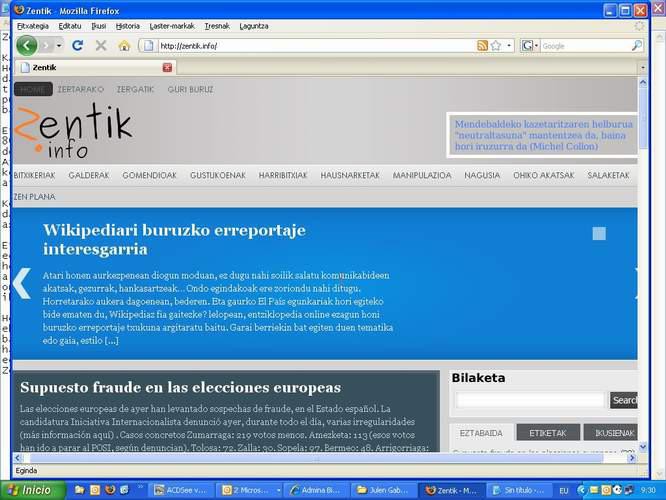This screenshot has height=500, width=666.
Task: Open the BITXIKERIAK category
Action: [x=34, y=175]
